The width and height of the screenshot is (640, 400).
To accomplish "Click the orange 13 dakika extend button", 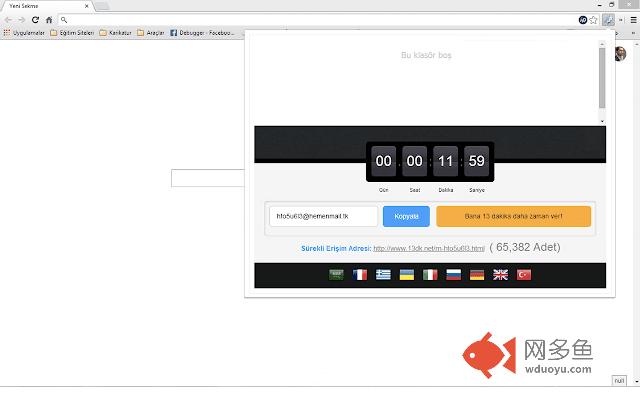I will [x=513, y=216].
